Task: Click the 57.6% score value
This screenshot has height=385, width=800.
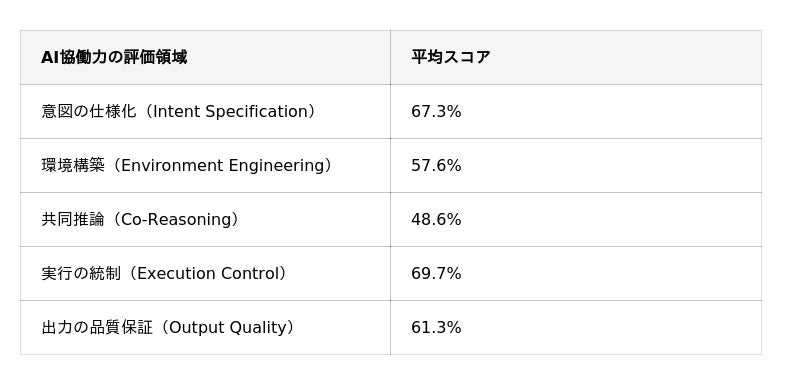Action: (x=436, y=165)
